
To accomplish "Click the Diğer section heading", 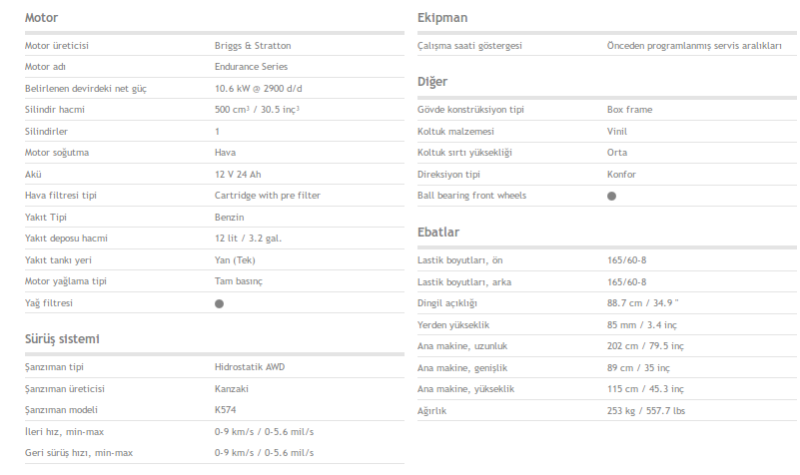I will (x=432, y=81).
